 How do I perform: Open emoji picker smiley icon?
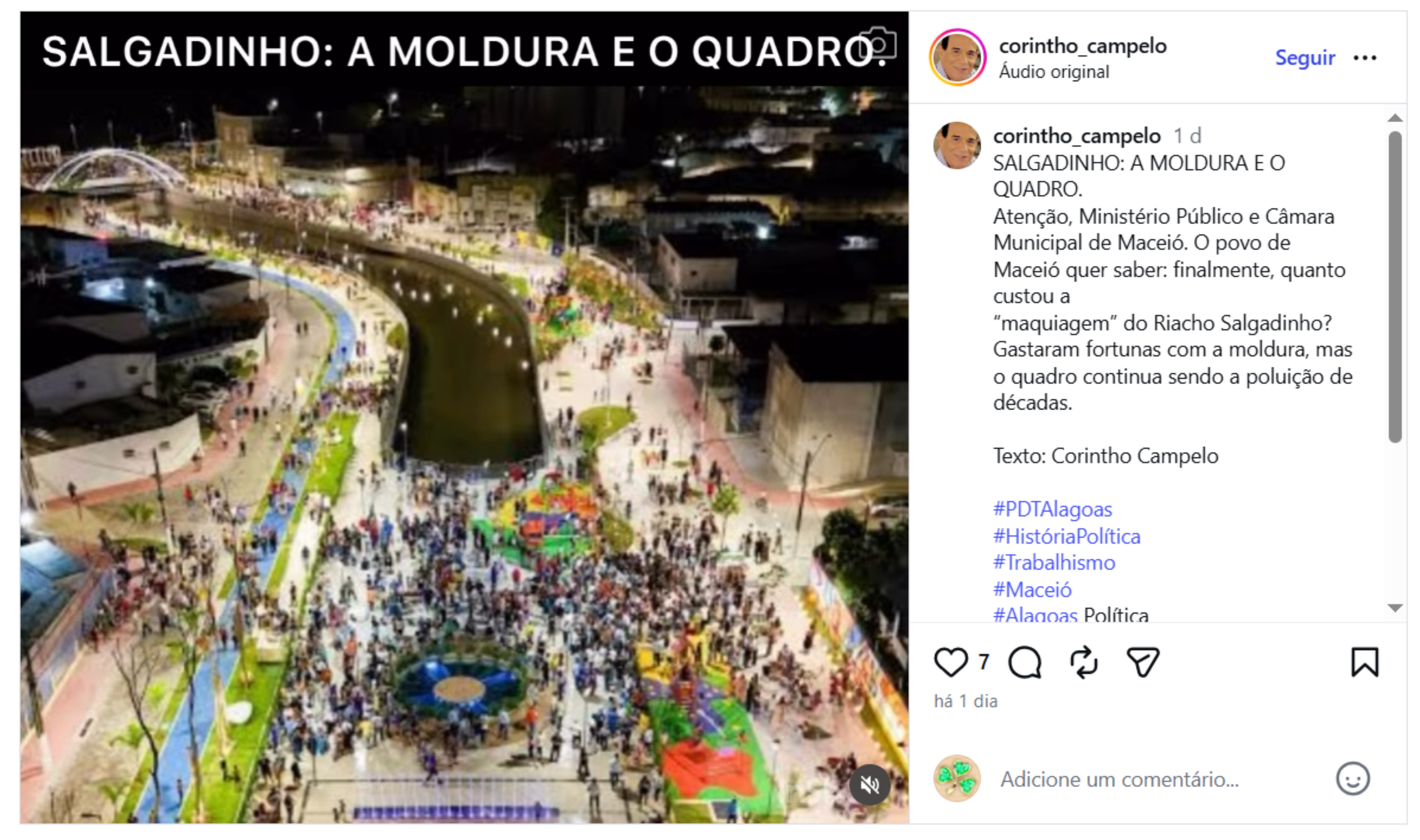(x=1353, y=779)
